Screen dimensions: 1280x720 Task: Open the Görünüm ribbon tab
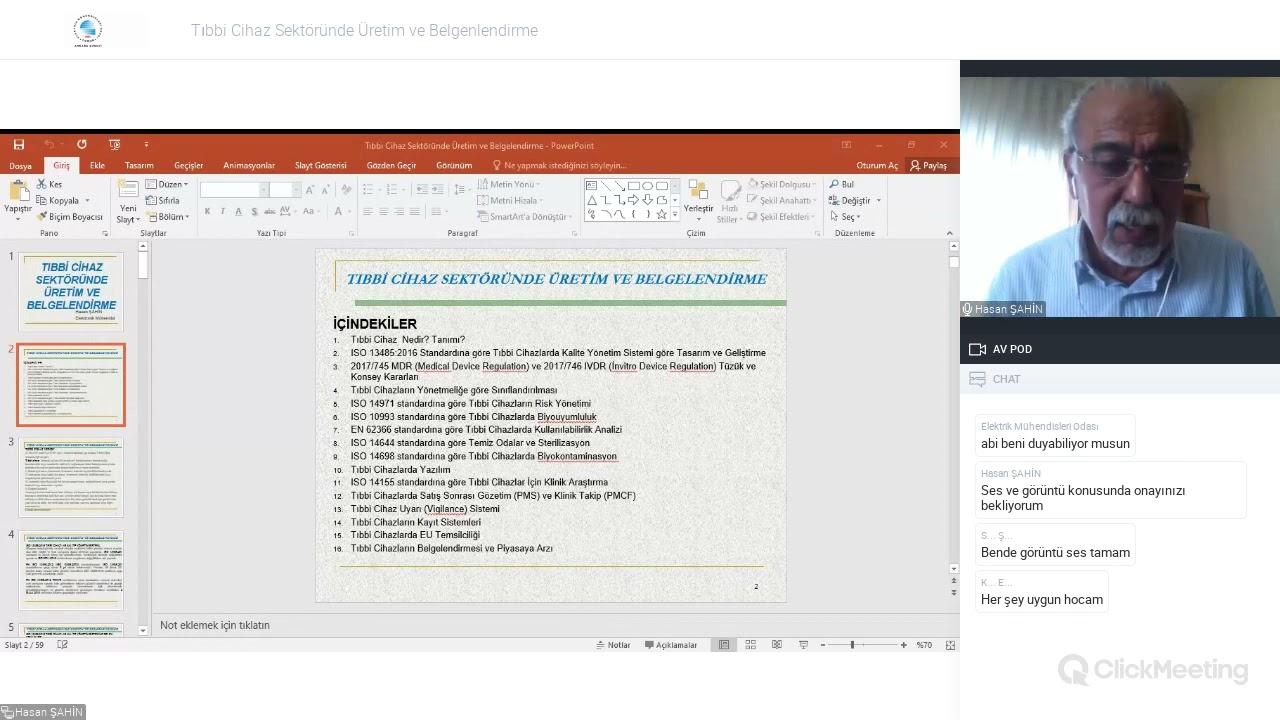(454, 166)
